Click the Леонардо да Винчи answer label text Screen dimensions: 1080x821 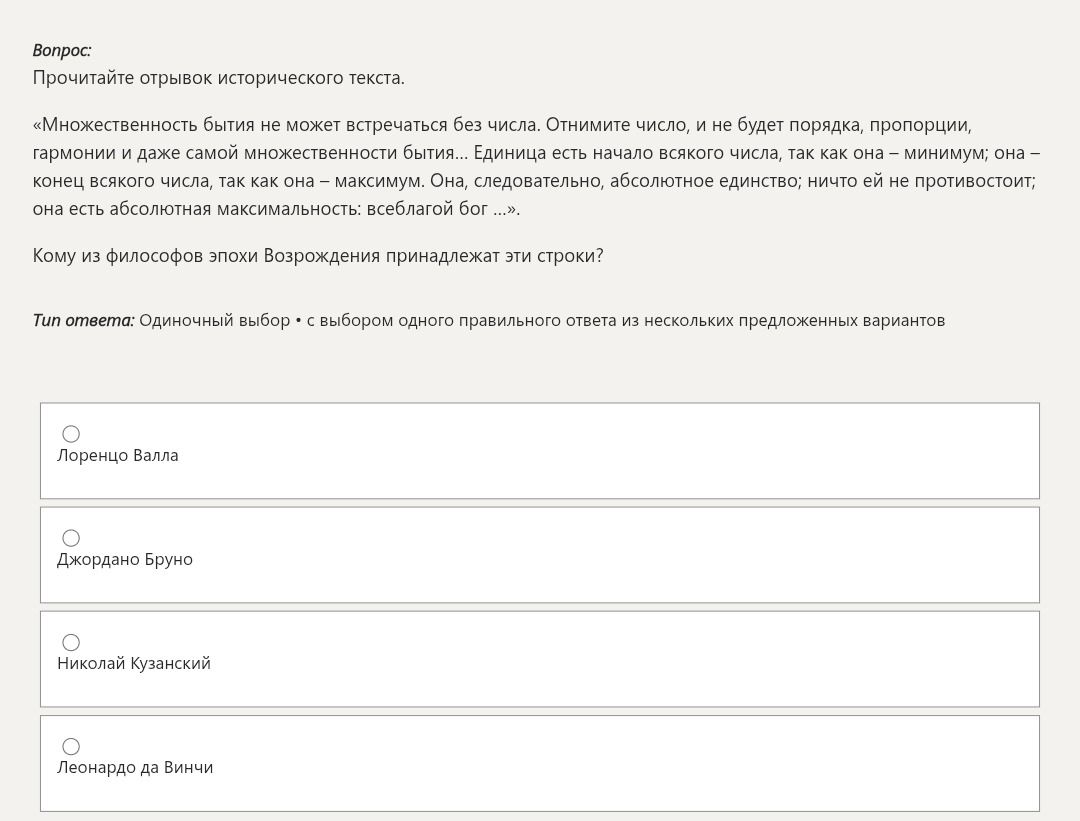pos(135,767)
